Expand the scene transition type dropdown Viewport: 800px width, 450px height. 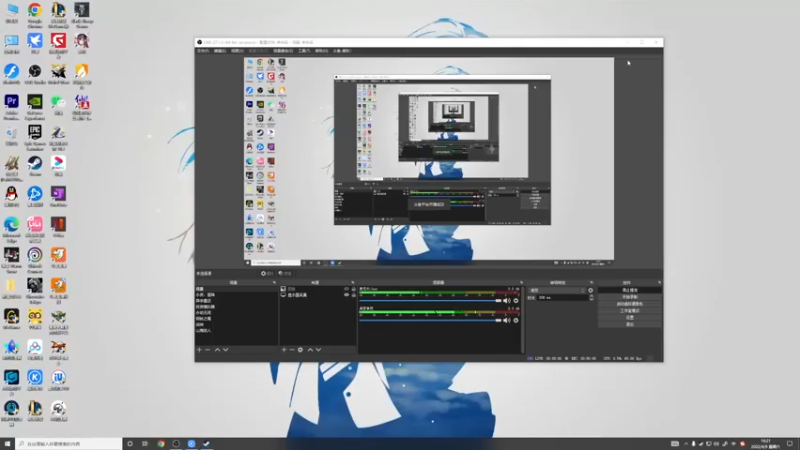pos(557,290)
